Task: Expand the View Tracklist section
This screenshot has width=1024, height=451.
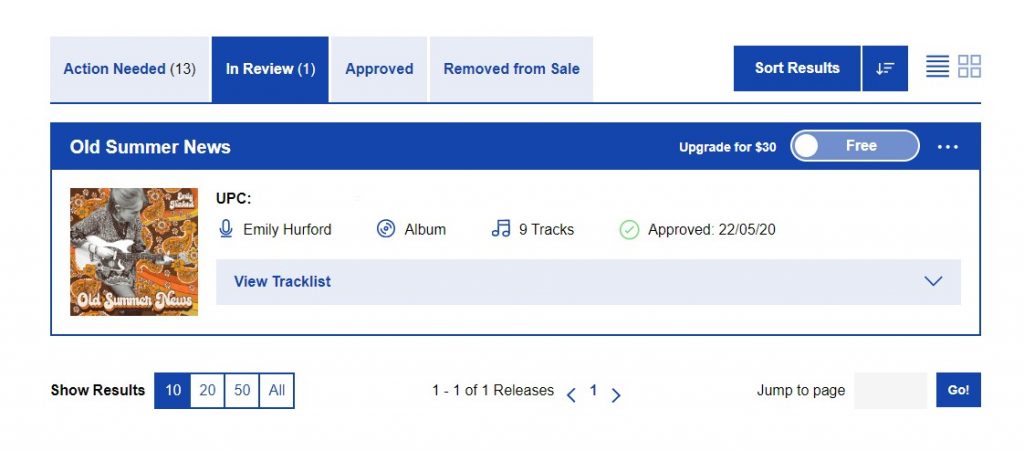Action: pos(588,282)
